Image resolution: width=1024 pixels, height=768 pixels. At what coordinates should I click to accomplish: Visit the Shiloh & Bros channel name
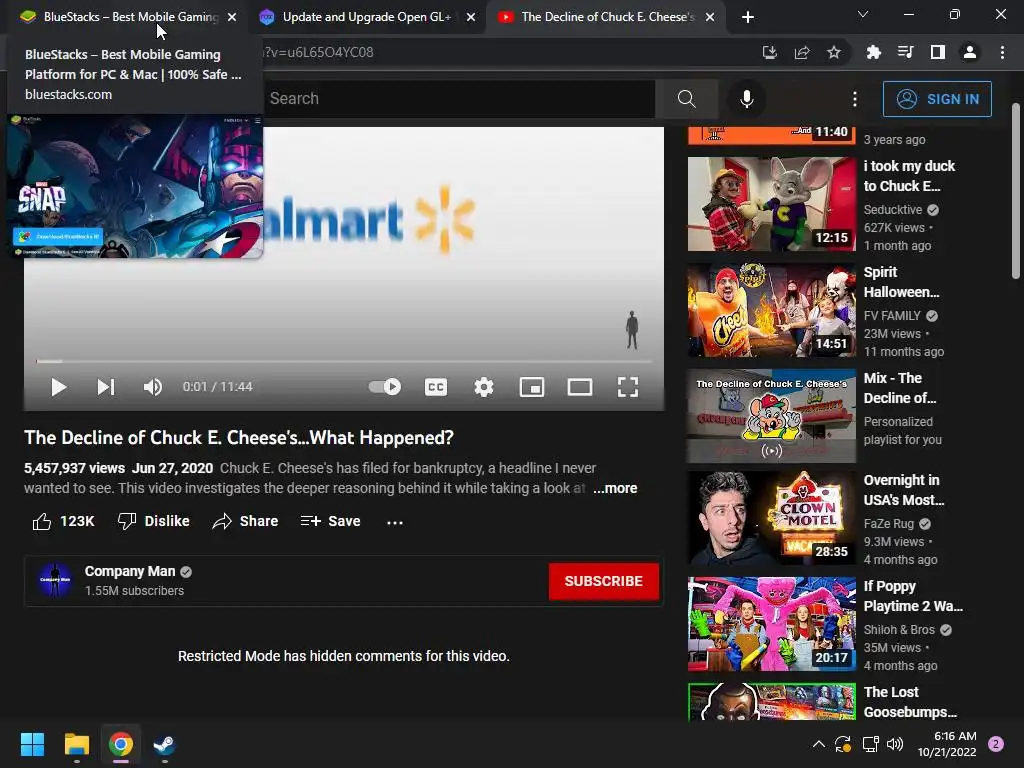pos(899,630)
